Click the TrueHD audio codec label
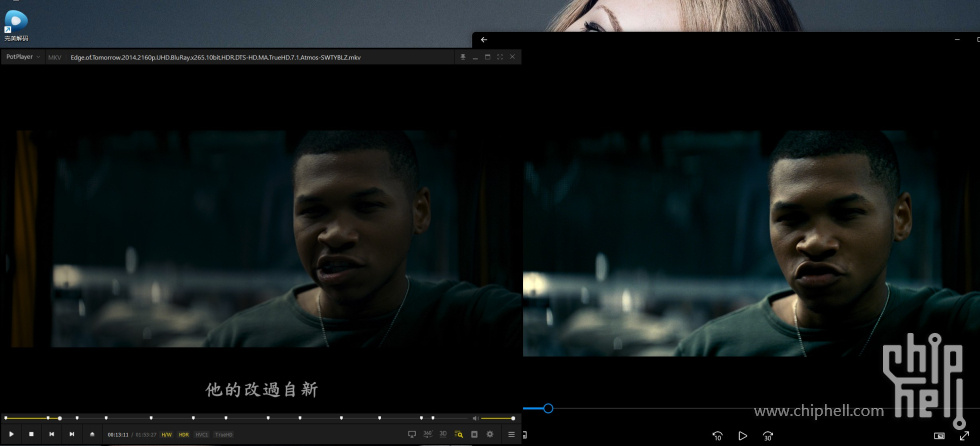 [x=224, y=435]
